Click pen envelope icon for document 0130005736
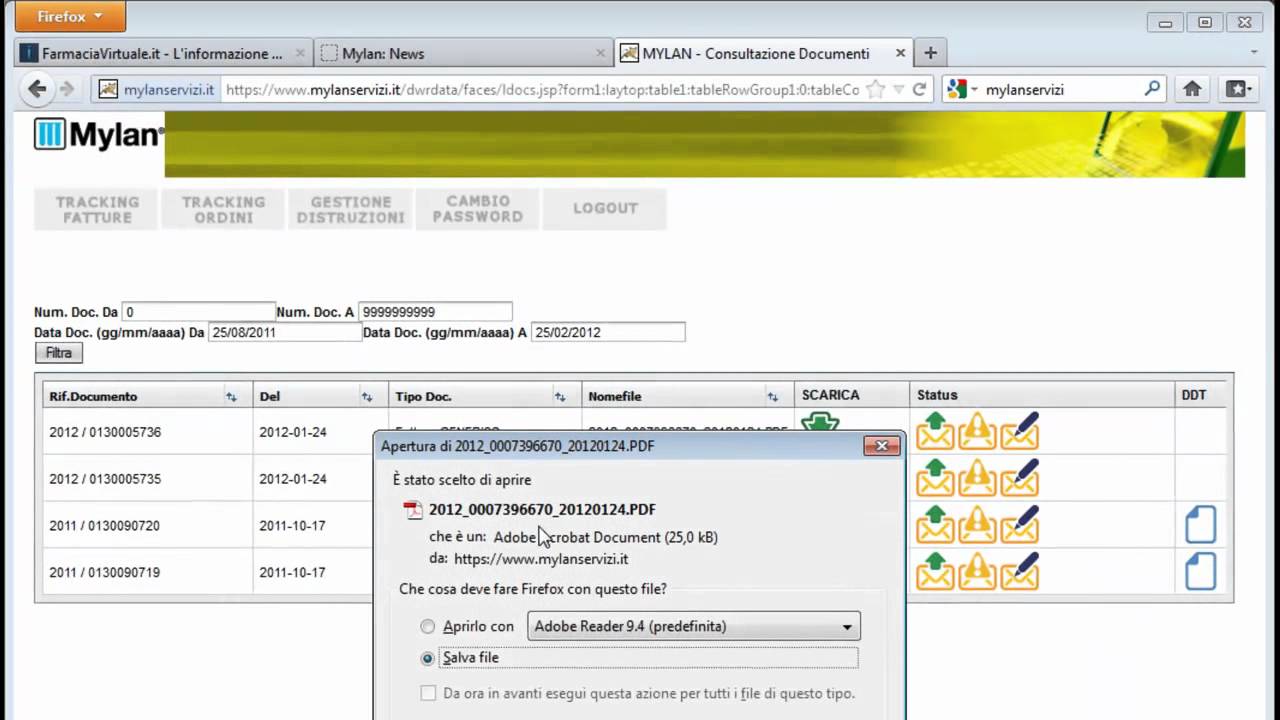Image resolution: width=1280 pixels, height=720 pixels. pyautogui.click(x=1019, y=431)
